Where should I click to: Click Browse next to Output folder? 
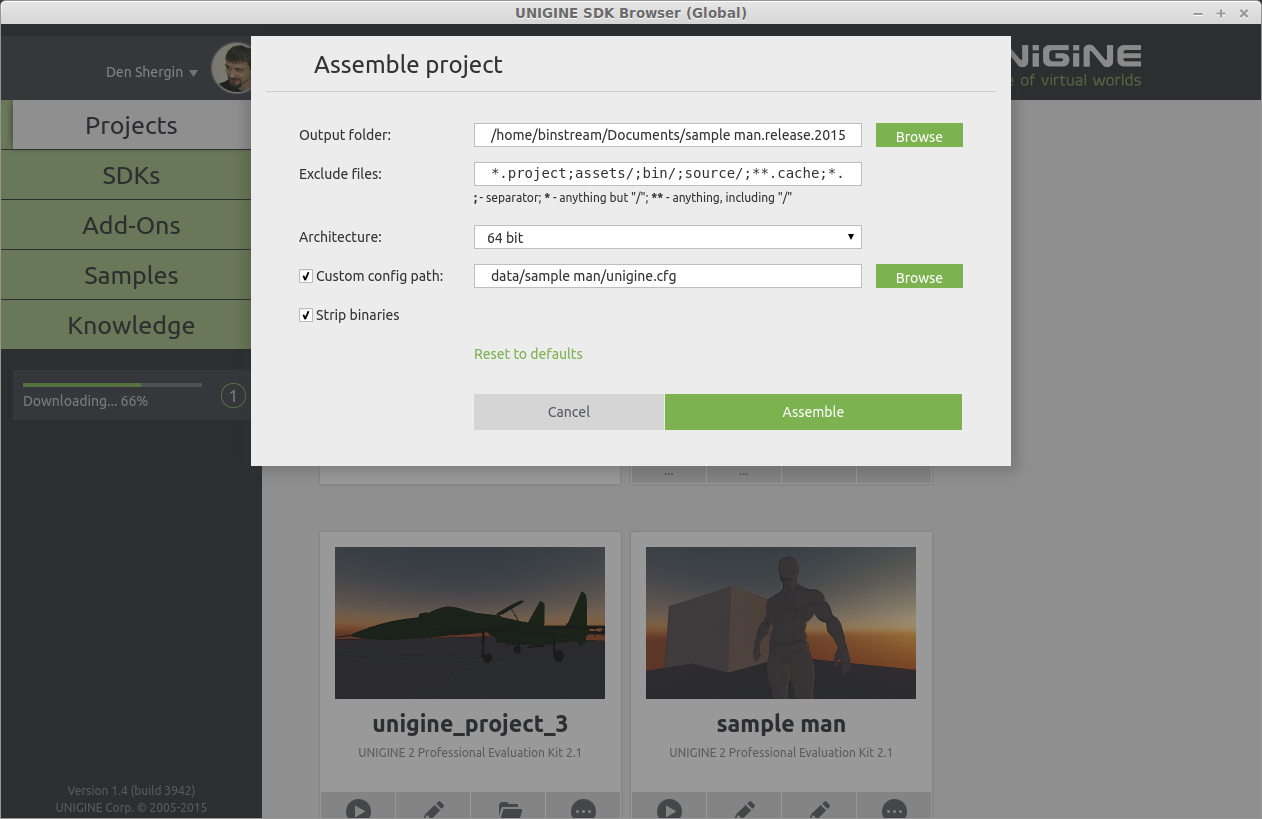click(919, 136)
